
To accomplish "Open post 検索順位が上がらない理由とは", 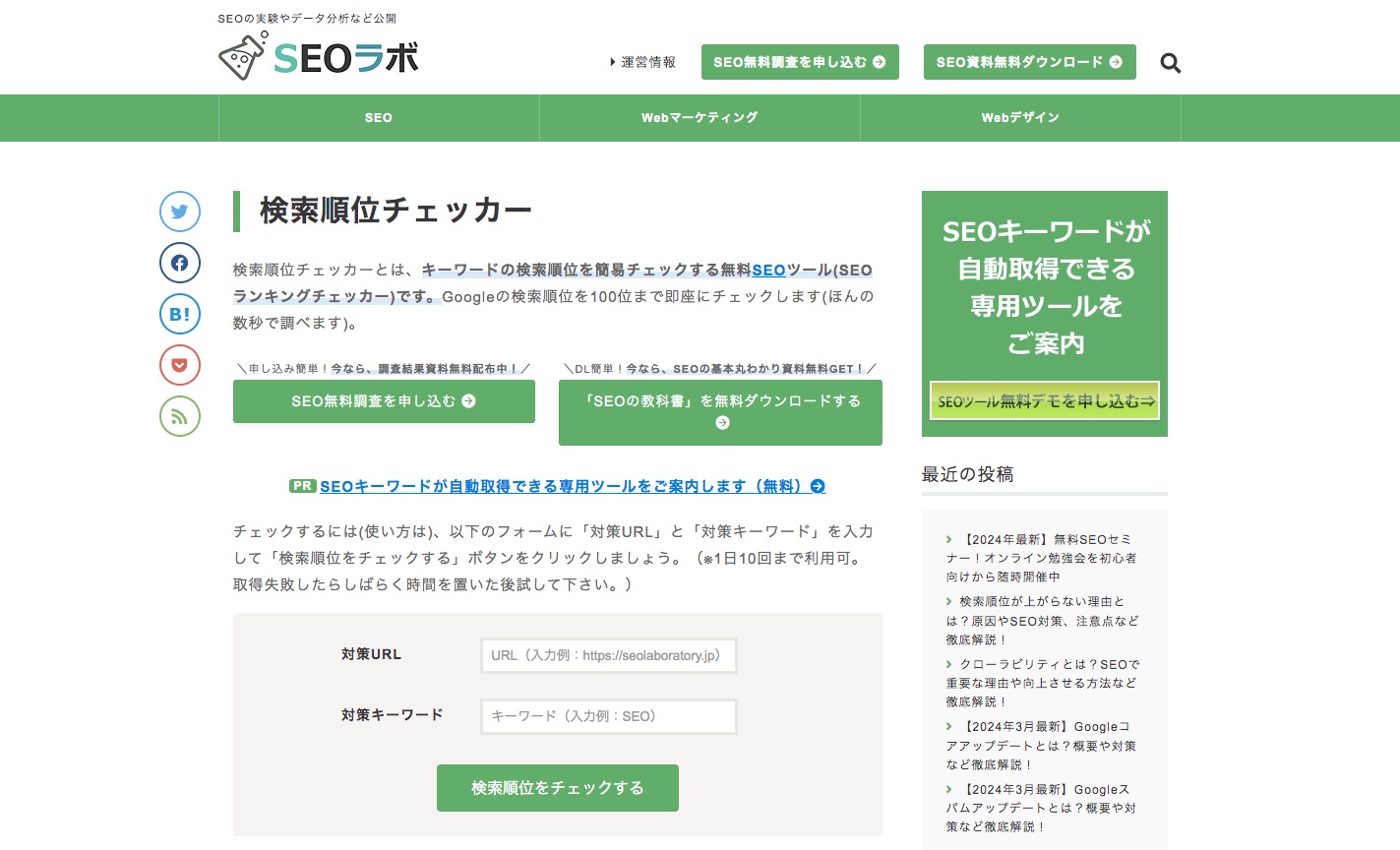I will point(1041,621).
